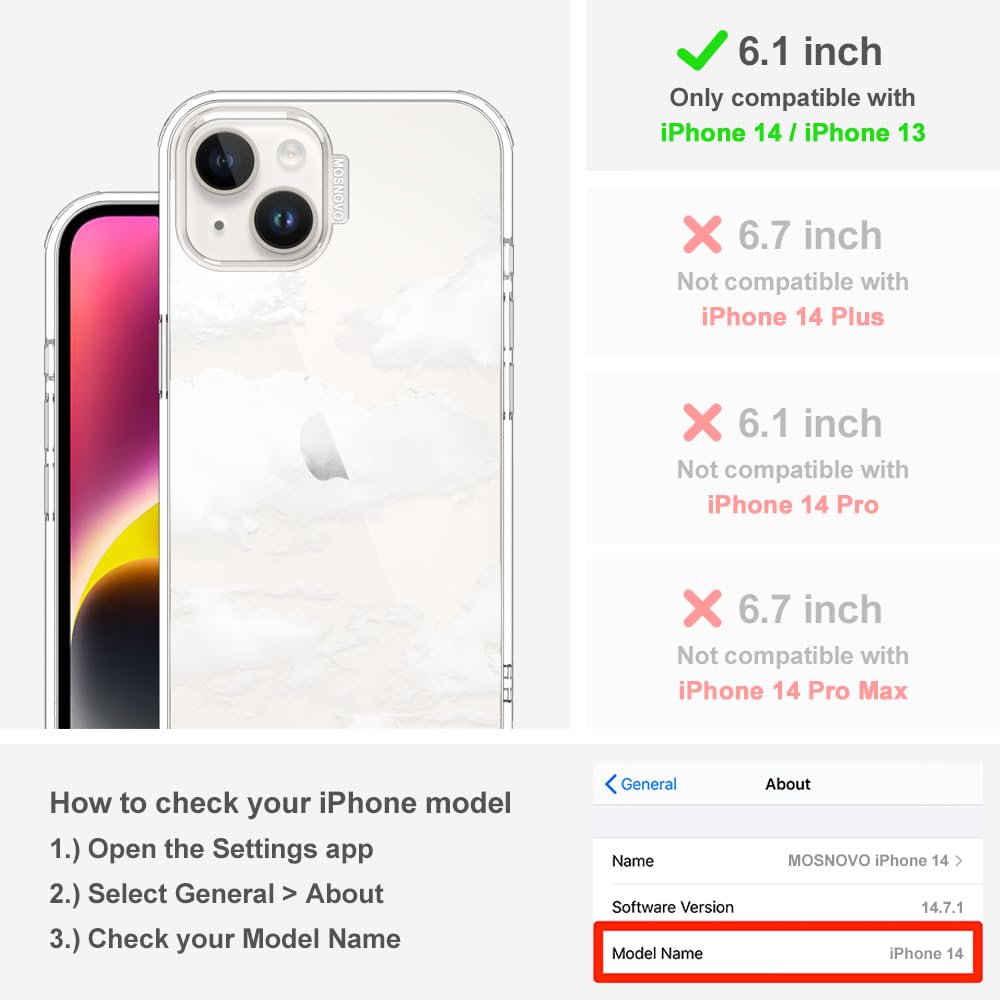Viewport: 1000px width, 1000px height.
Task: Click the Apple logo on the phone back
Action: pyautogui.click(x=324, y=446)
